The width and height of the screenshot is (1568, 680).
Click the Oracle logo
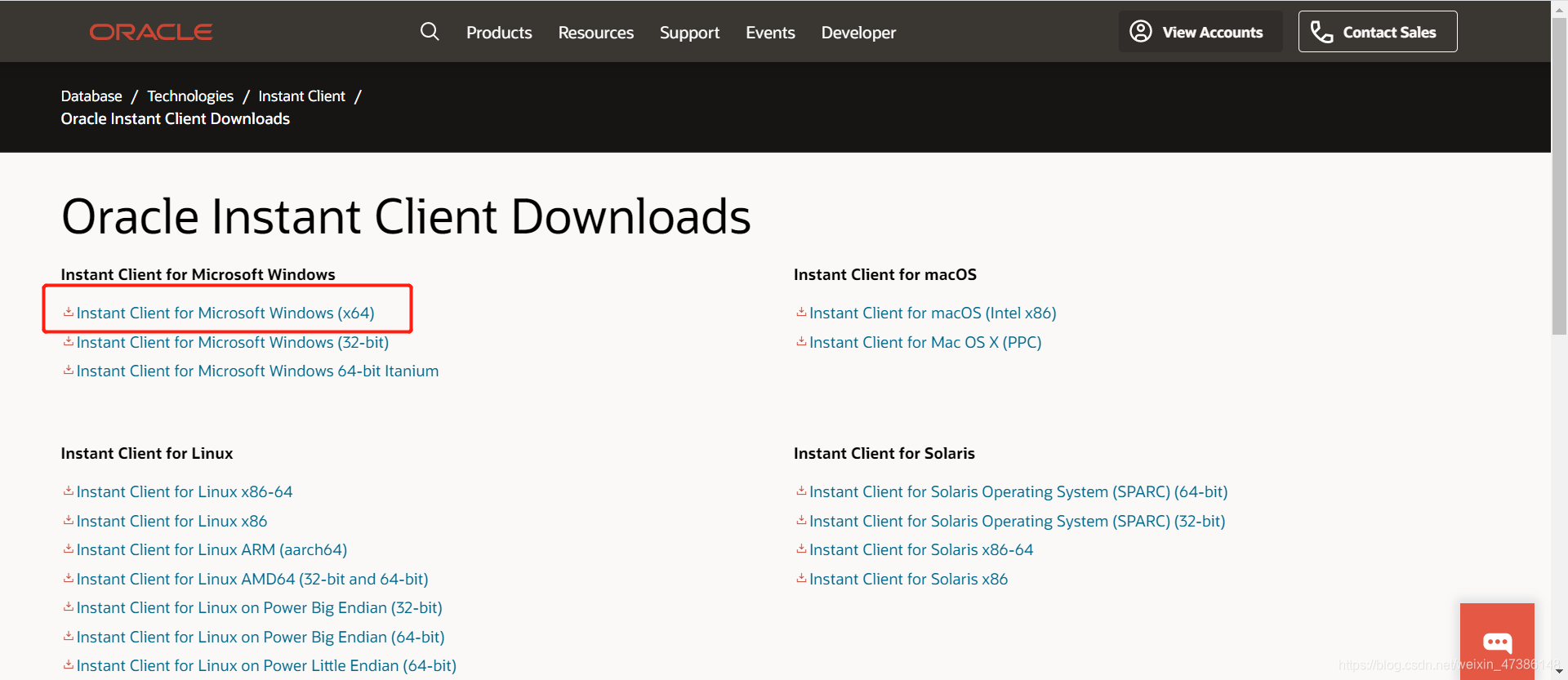[x=151, y=32]
